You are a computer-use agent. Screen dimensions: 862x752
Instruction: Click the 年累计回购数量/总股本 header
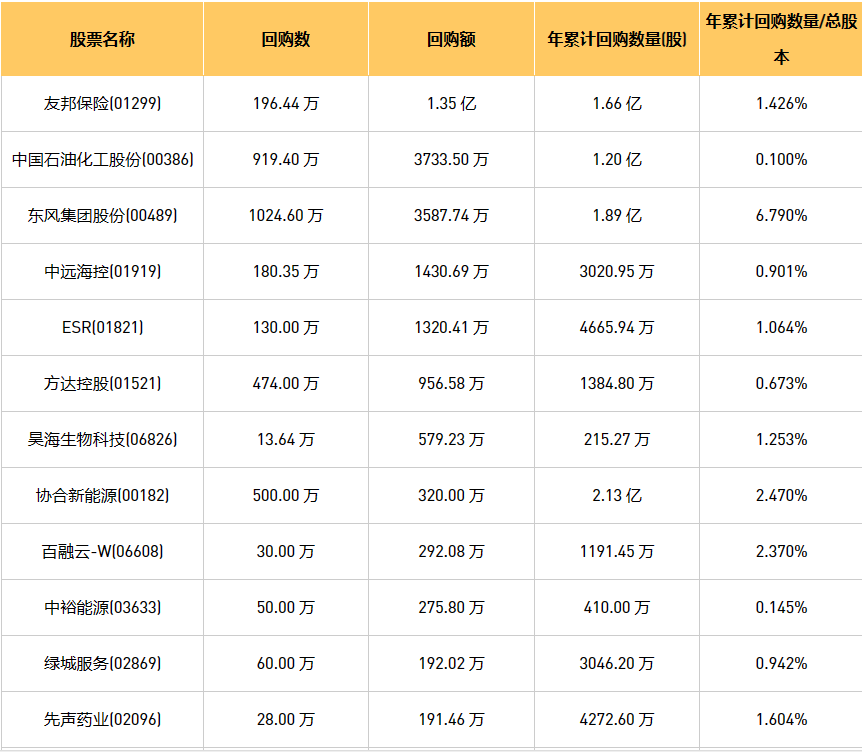click(x=781, y=38)
